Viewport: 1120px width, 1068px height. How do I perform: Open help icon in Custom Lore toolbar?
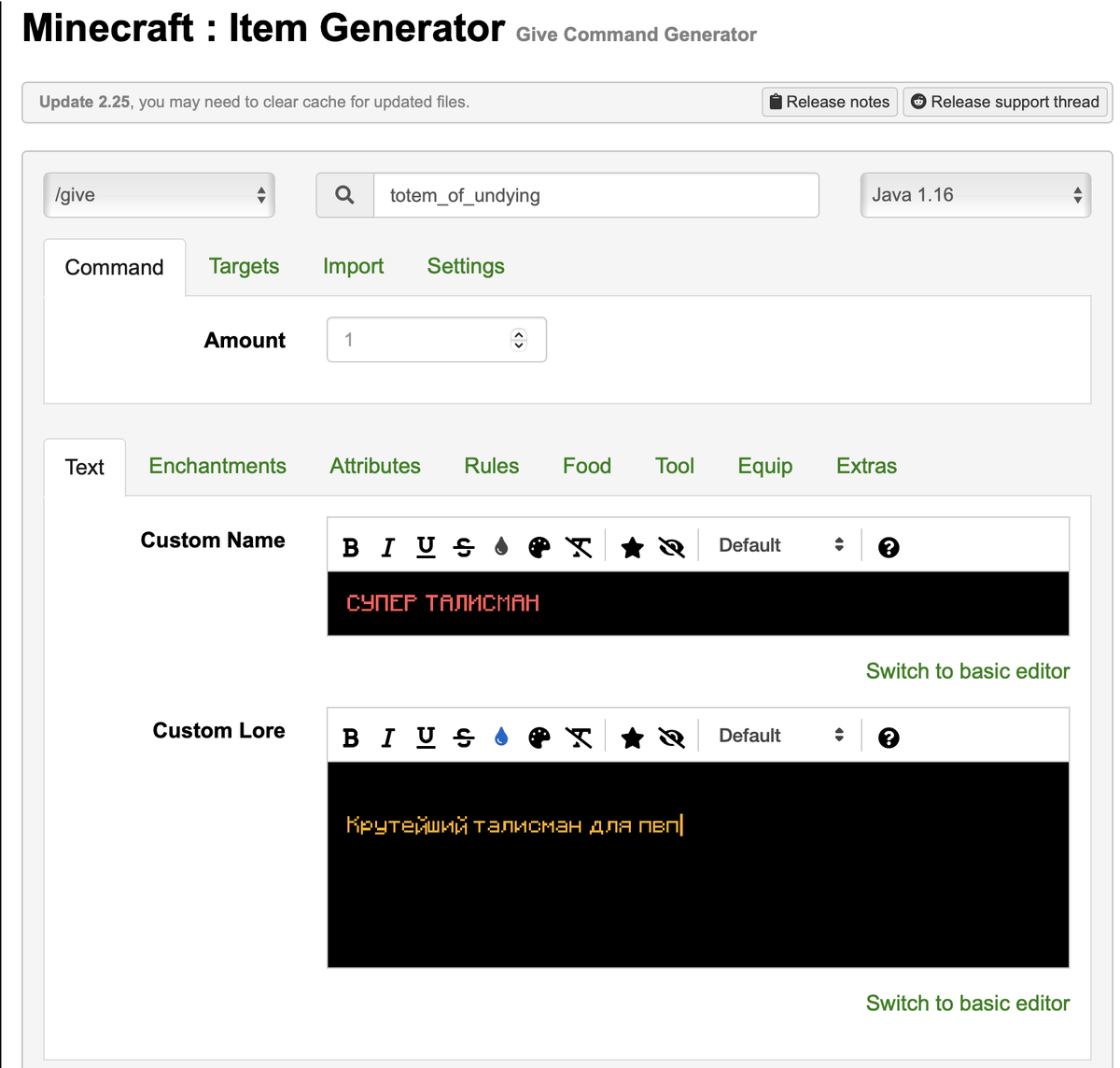[x=889, y=738]
